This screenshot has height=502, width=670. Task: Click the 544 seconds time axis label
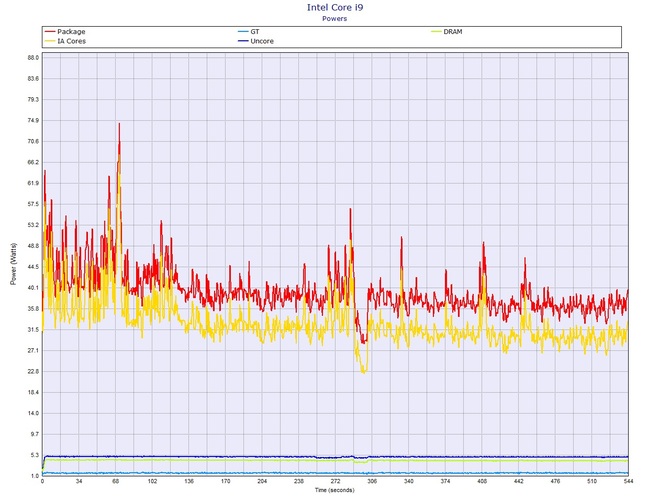(628, 481)
